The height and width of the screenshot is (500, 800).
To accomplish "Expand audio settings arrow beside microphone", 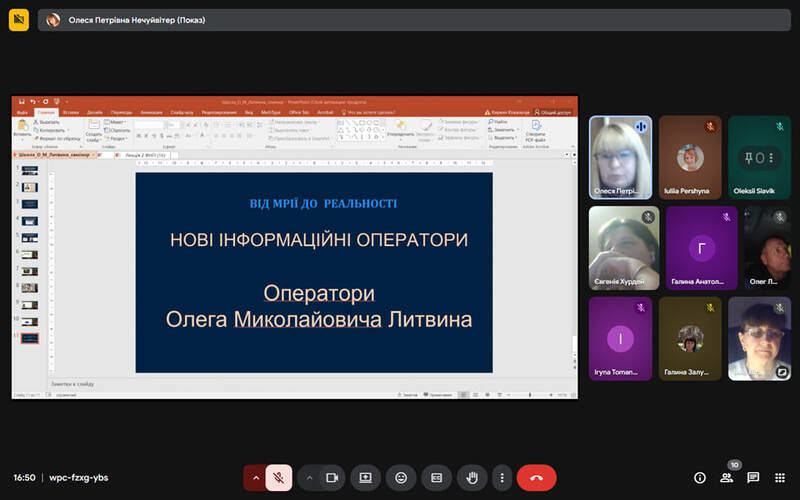I will click(256, 478).
